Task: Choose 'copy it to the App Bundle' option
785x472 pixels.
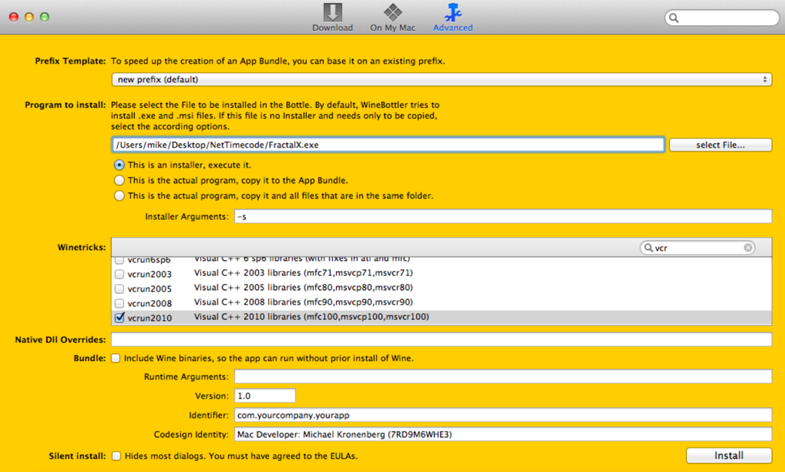Action: [120, 181]
